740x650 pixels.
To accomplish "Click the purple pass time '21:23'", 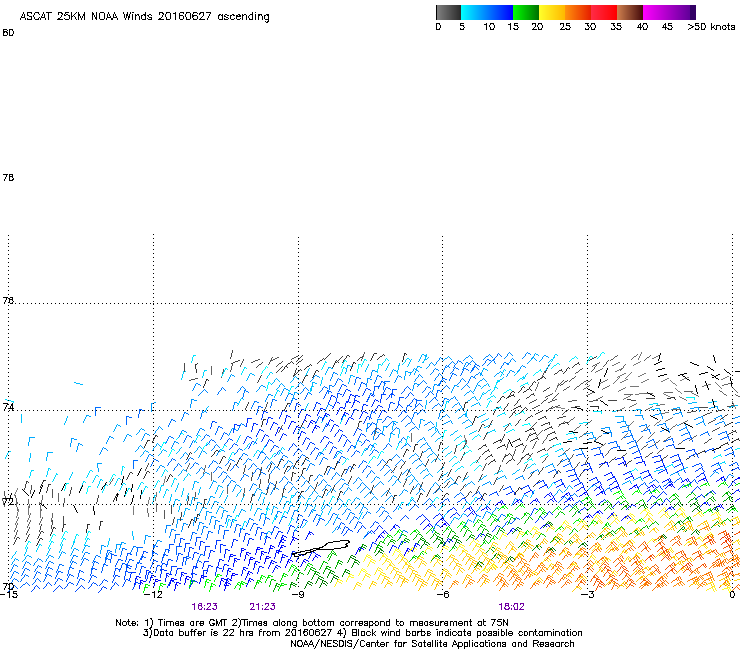I will tap(262, 607).
